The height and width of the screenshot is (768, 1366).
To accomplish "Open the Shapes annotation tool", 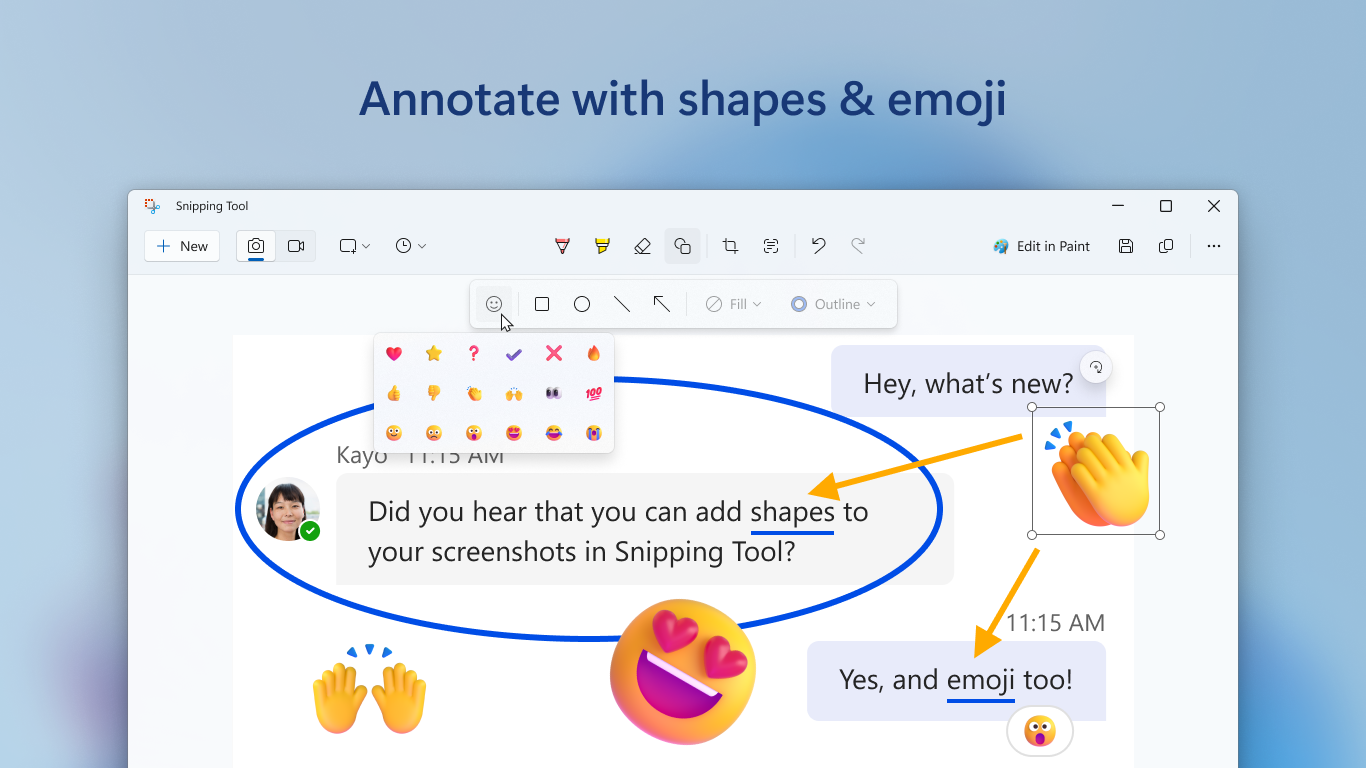I will point(682,245).
